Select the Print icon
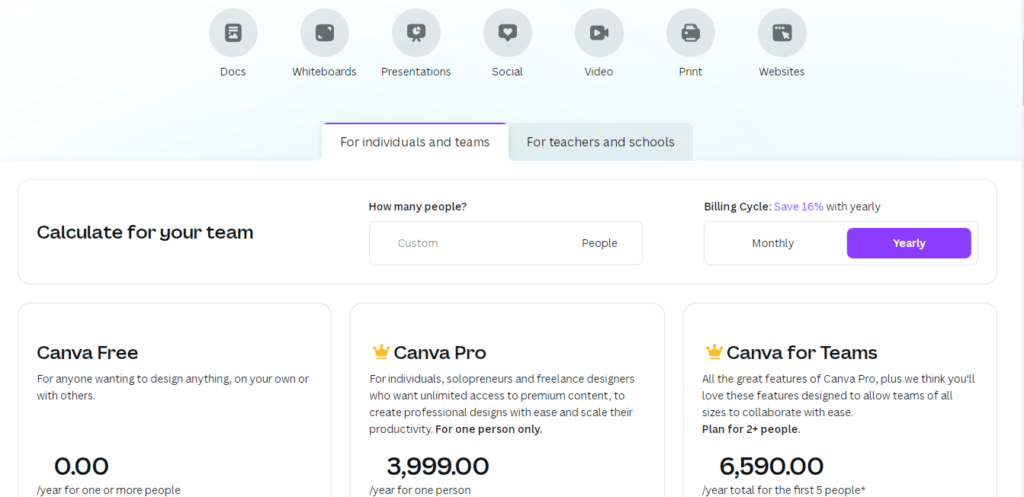This screenshot has width=1024, height=497. click(x=690, y=33)
